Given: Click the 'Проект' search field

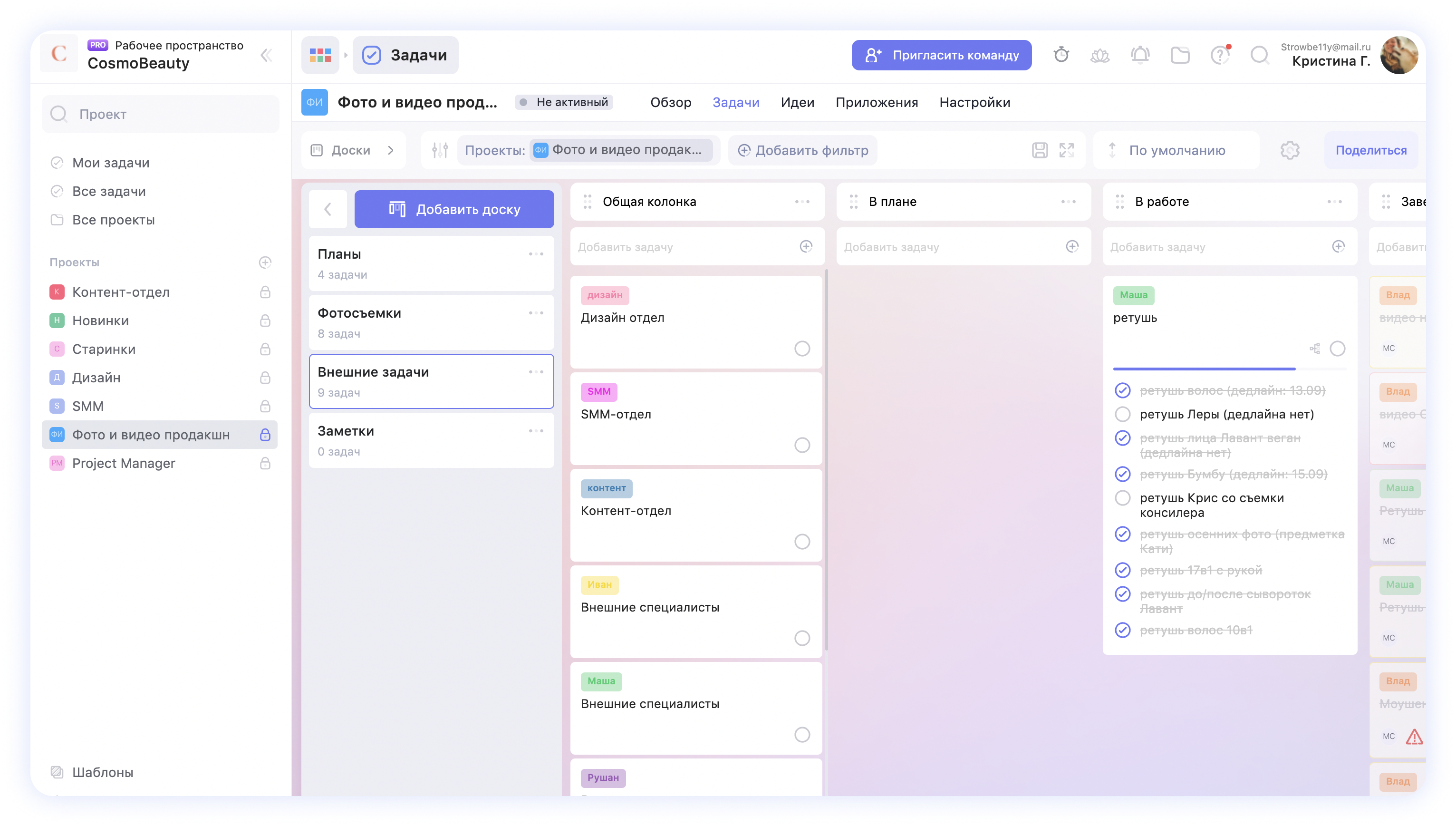Looking at the screenshot, I should [x=161, y=115].
